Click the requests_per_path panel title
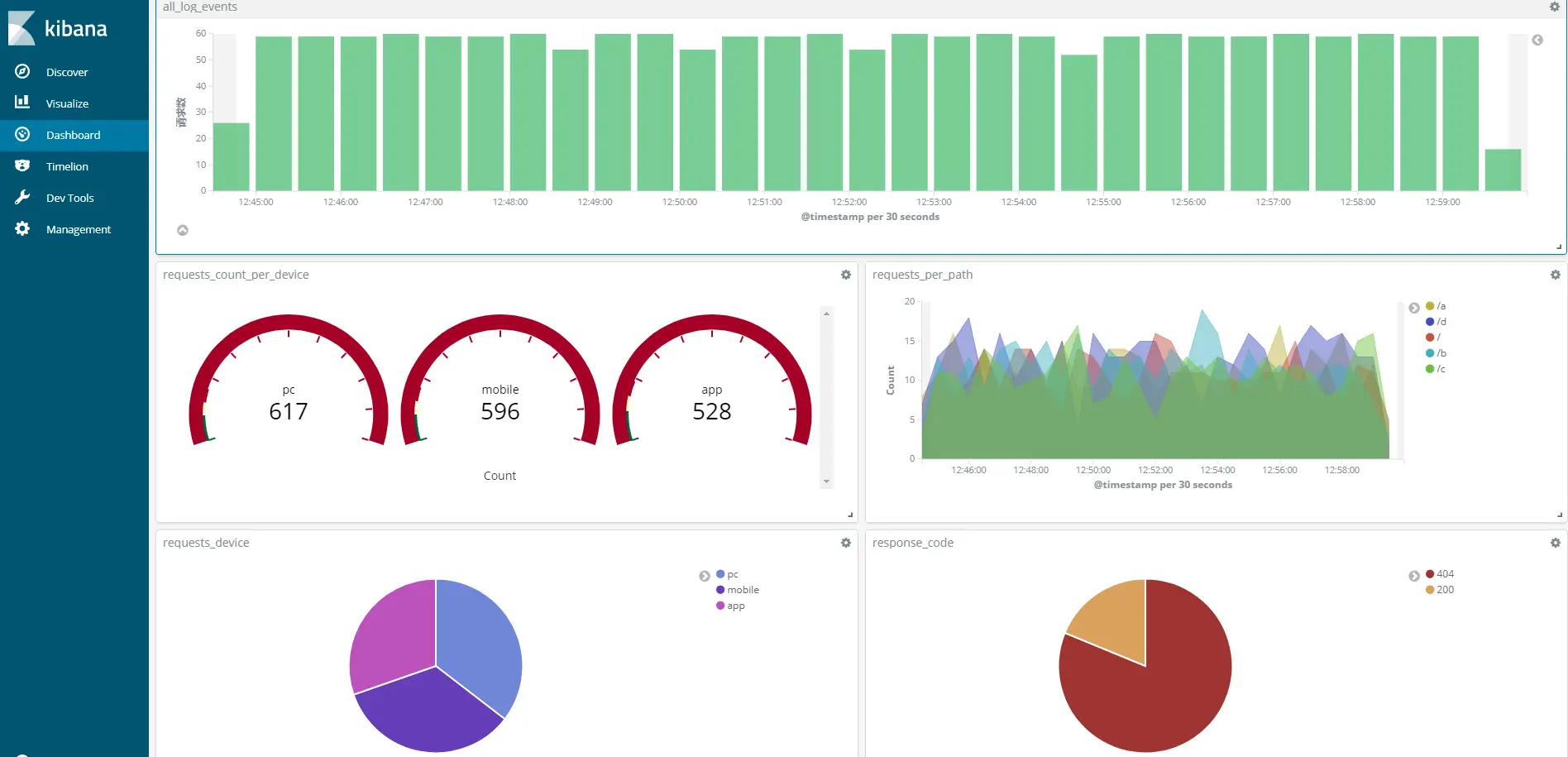This screenshot has height=757, width=1568. 922,275
